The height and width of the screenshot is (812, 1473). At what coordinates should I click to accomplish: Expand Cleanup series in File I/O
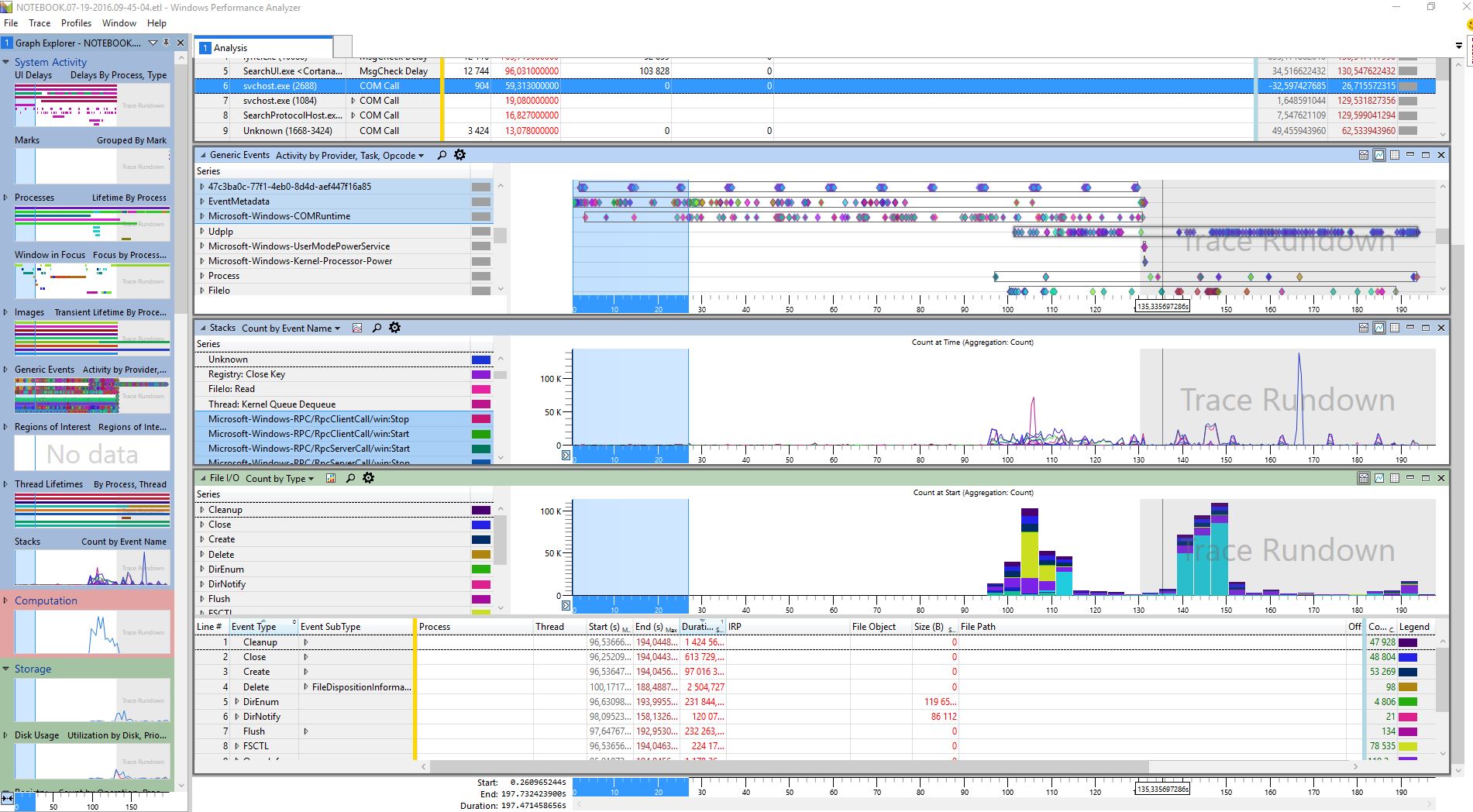[x=202, y=510]
